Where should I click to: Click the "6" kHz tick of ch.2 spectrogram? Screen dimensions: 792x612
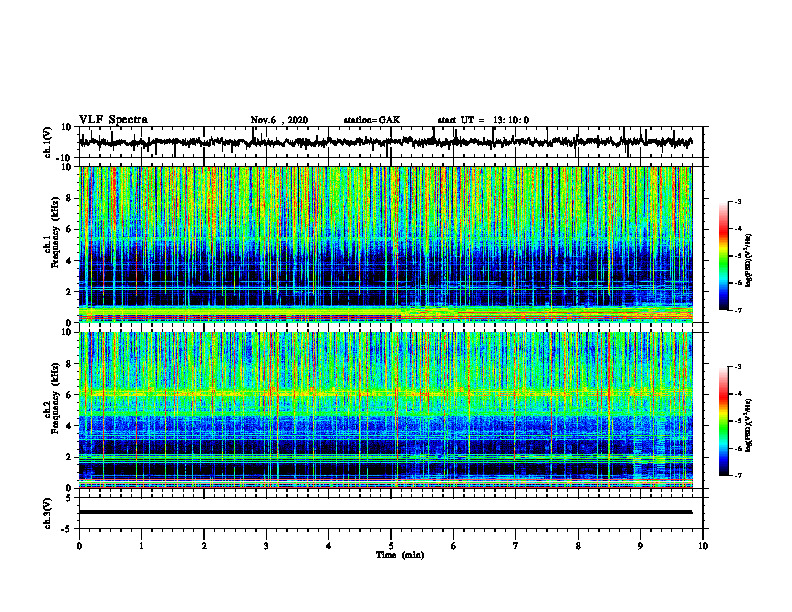point(69,395)
